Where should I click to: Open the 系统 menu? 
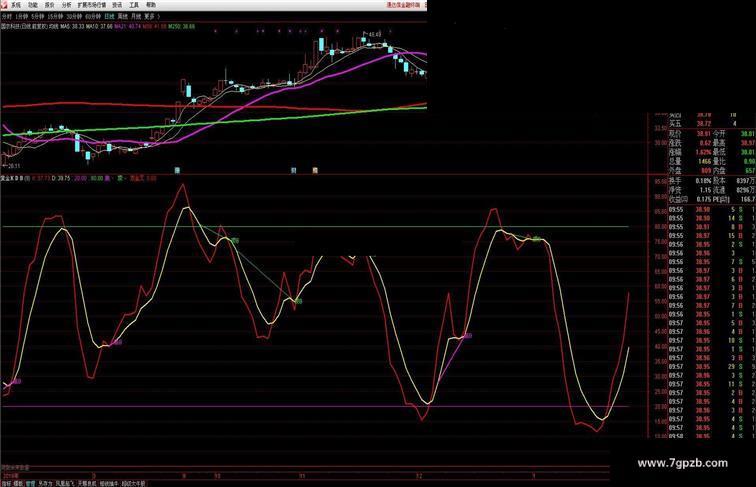click(x=16, y=5)
